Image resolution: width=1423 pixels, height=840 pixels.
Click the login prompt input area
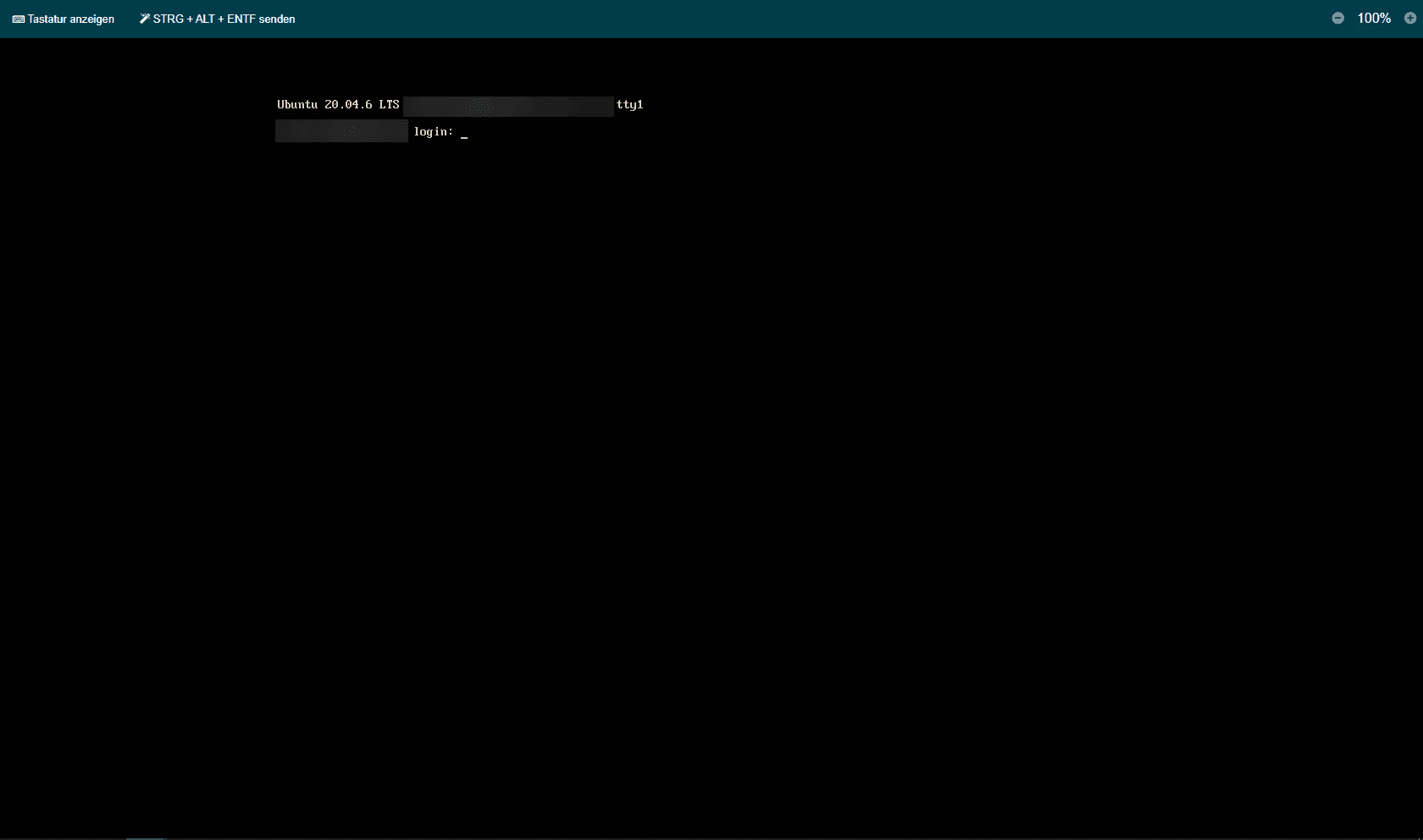[464, 132]
